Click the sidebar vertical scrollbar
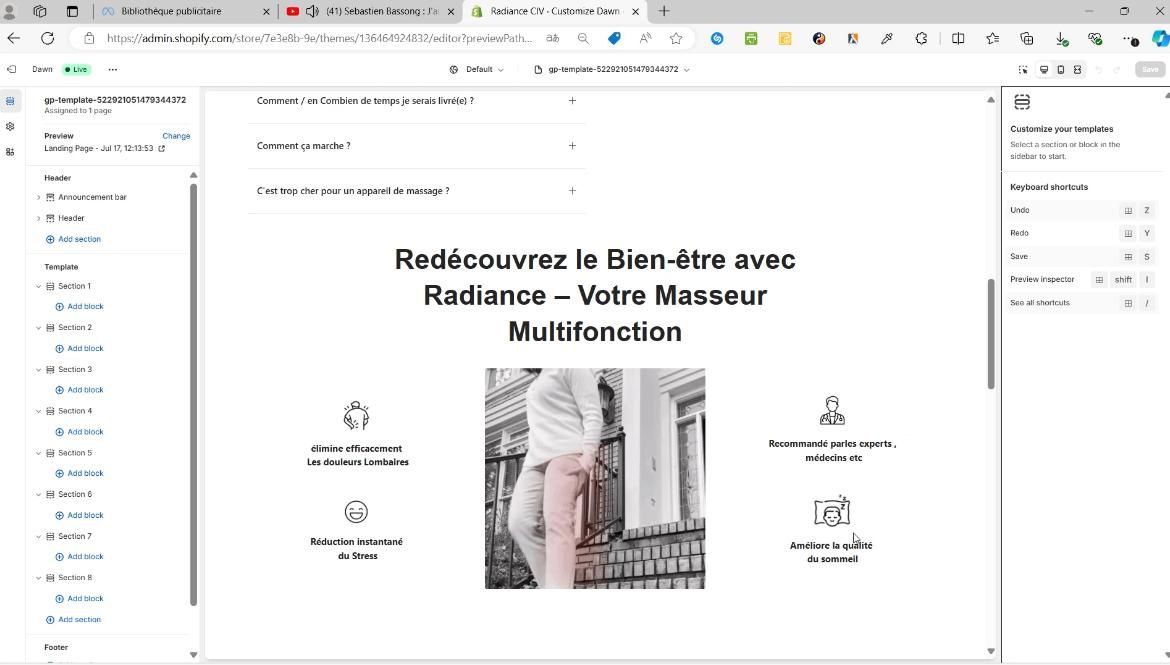Viewport: 1170px width, 665px height. click(x=193, y=394)
